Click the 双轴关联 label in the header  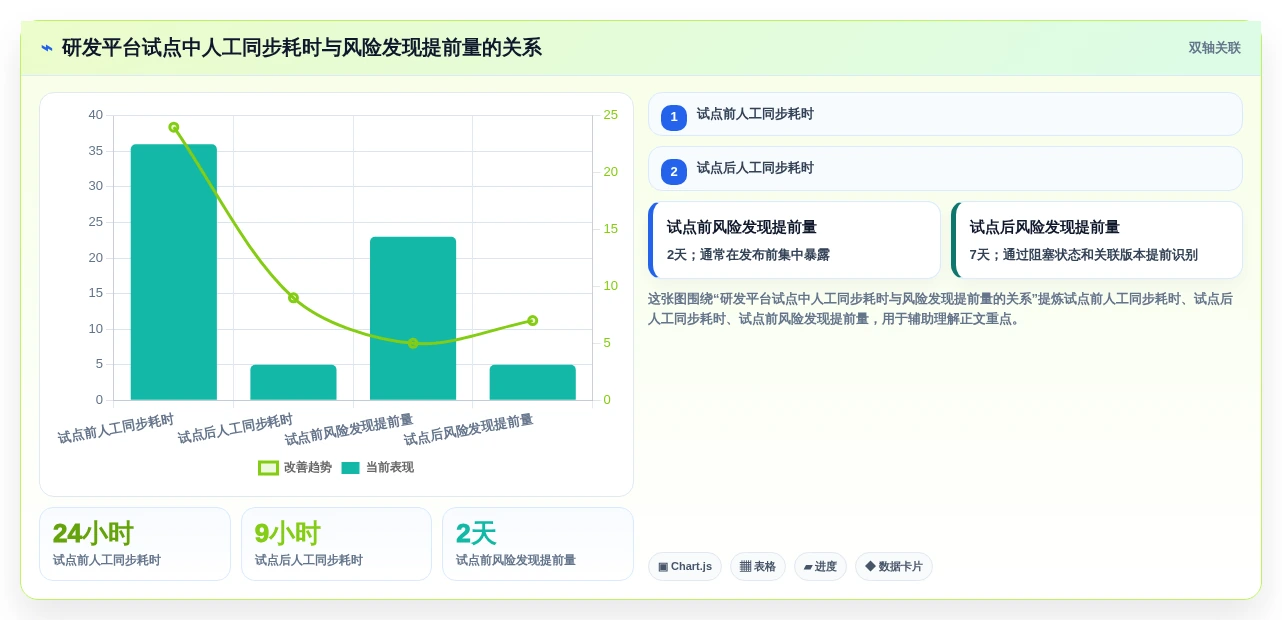coord(1214,48)
